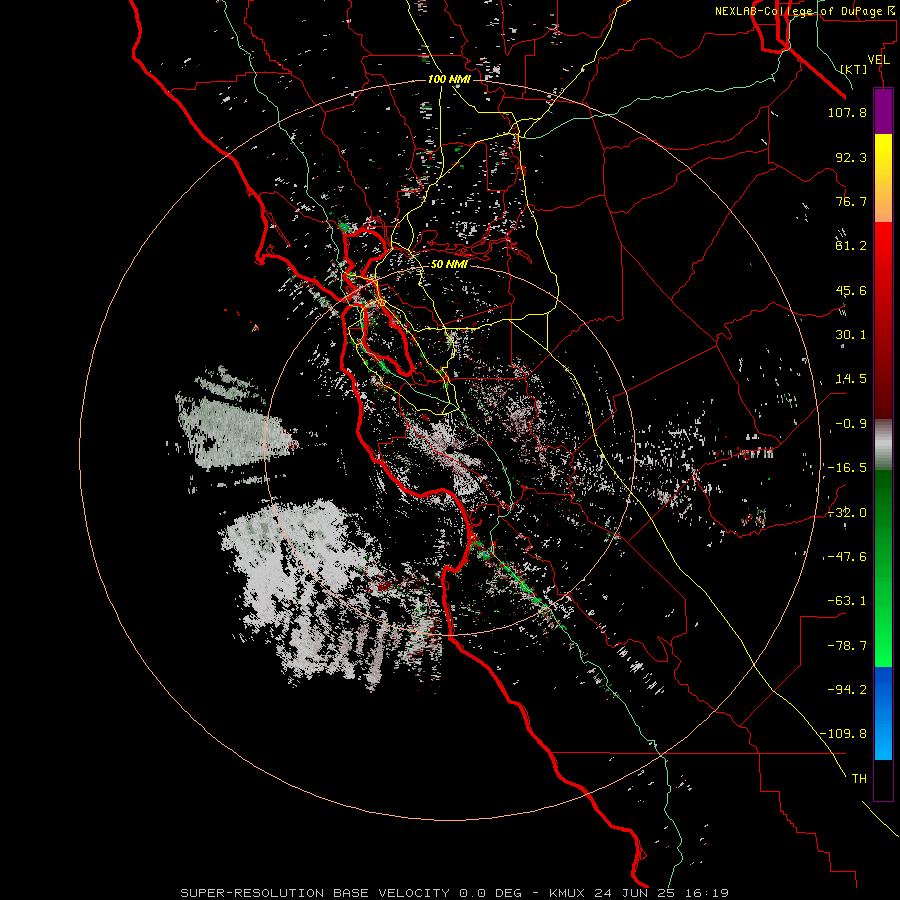
Task: Click the purple segment of the velocity color bar
Action: pyautogui.click(x=883, y=111)
